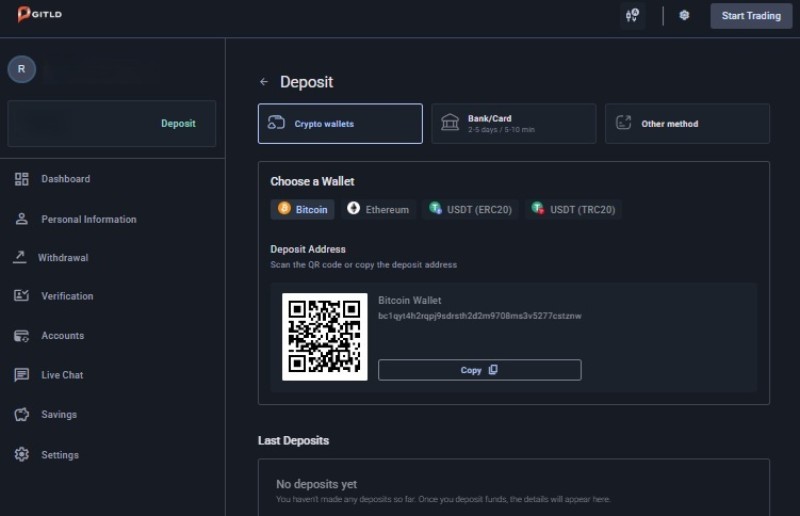Viewport: 800px width, 516px height.
Task: Open the Other method deposit tab
Action: [x=687, y=124]
